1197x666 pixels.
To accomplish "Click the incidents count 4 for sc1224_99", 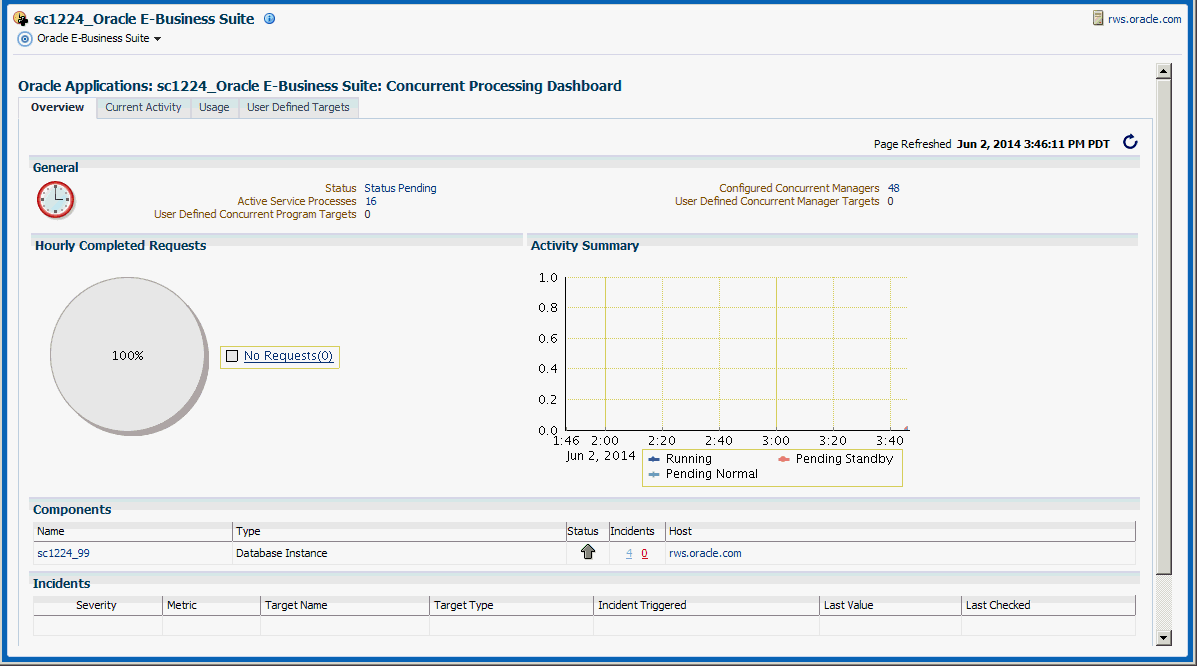I will coord(629,554).
